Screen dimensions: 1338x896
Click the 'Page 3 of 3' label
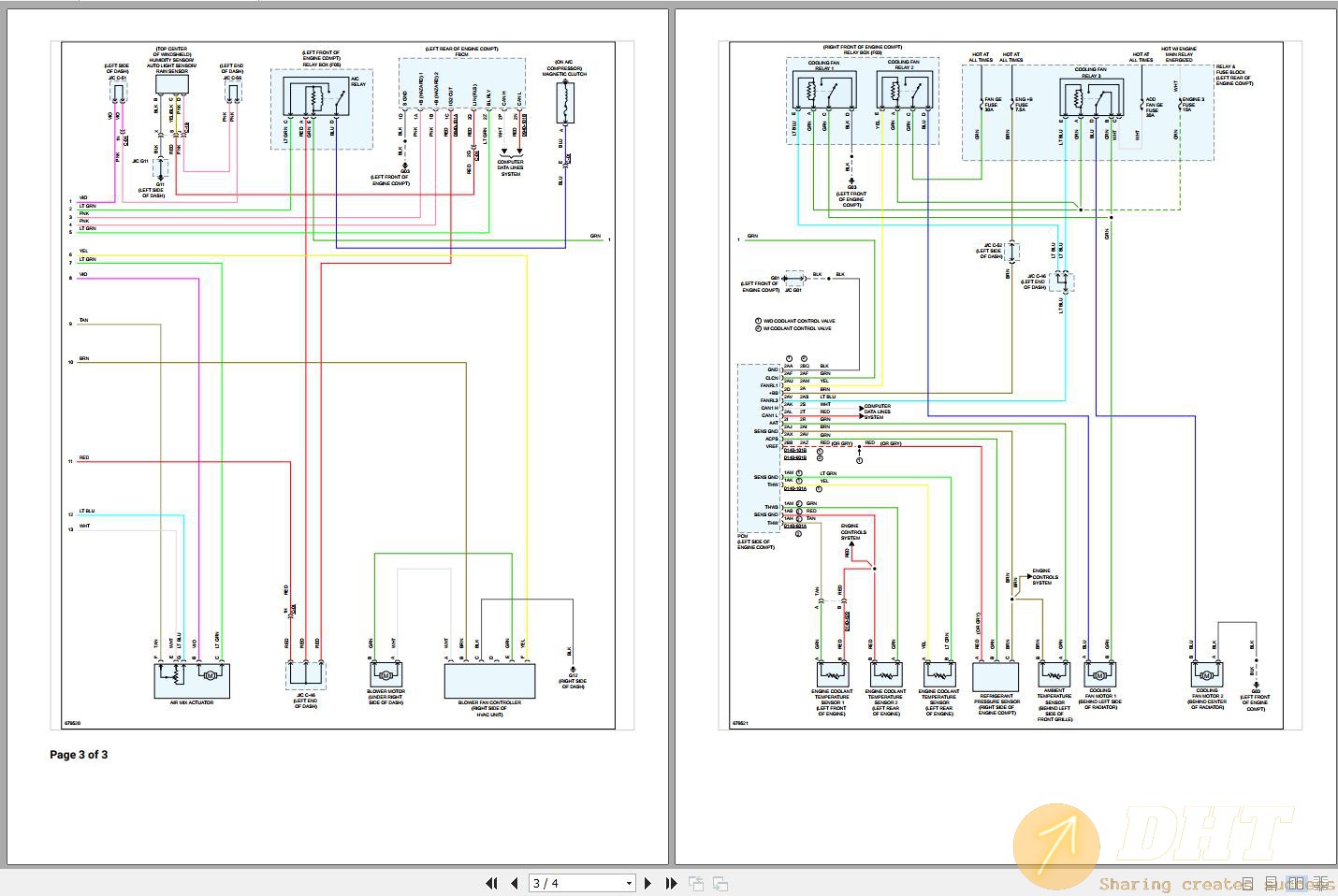(79, 755)
